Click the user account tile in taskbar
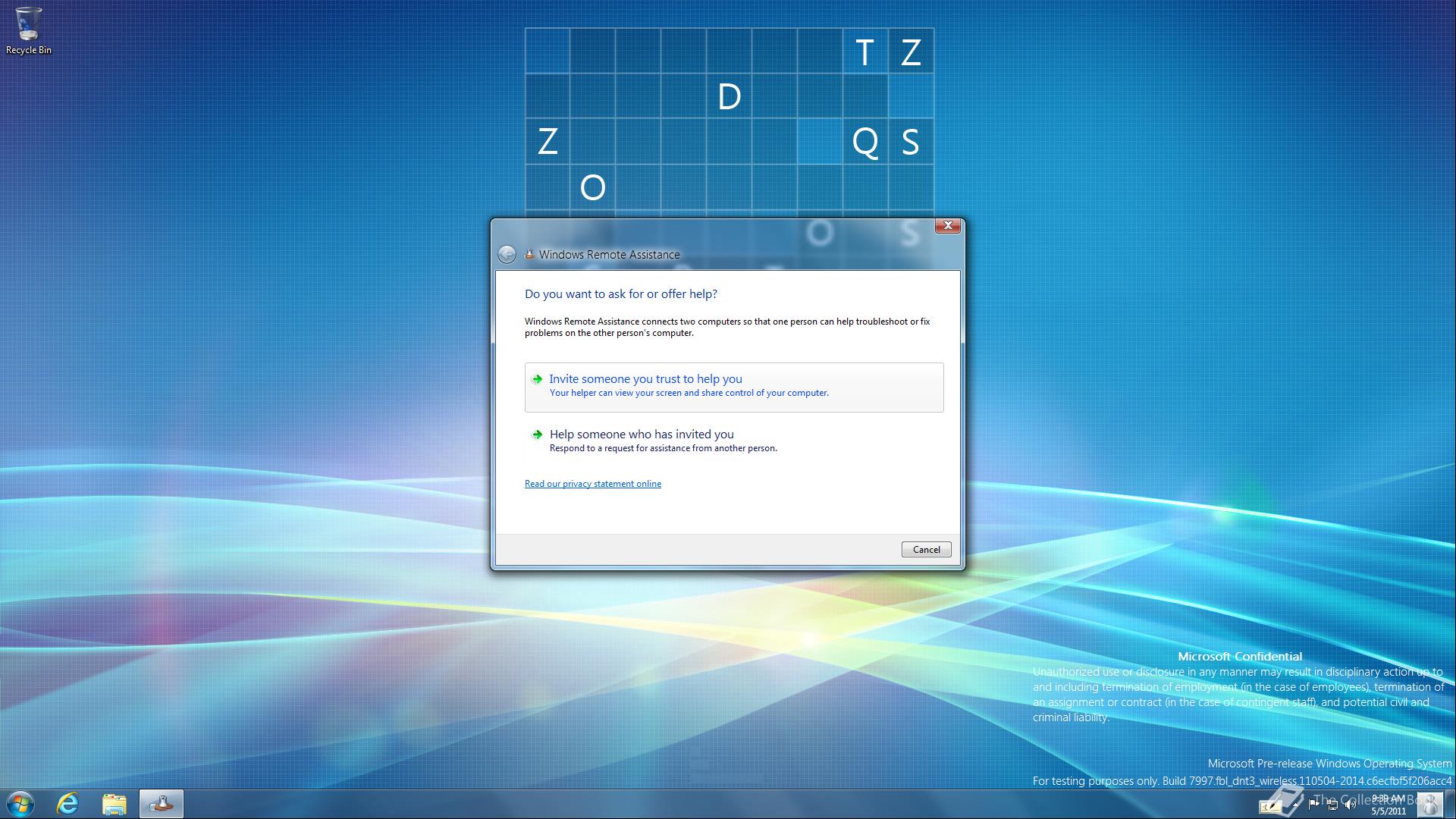Screen dimensions: 1456x819 (x=1430, y=805)
